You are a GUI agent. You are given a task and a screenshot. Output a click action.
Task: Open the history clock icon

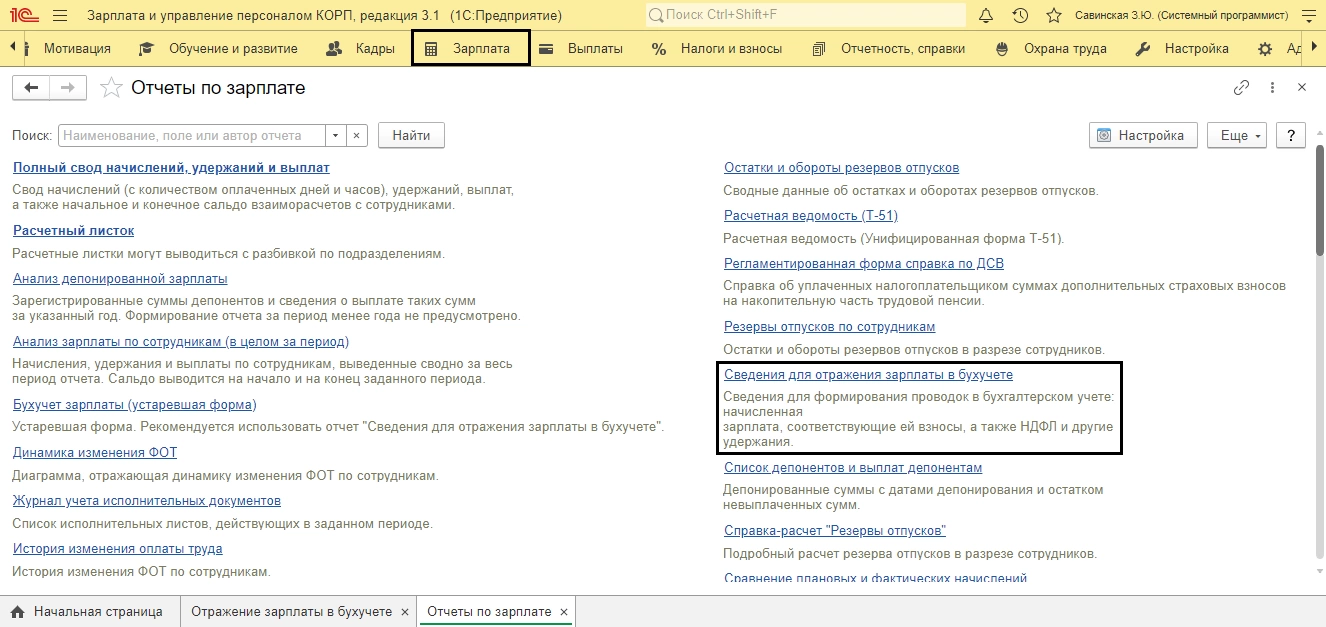[1020, 16]
